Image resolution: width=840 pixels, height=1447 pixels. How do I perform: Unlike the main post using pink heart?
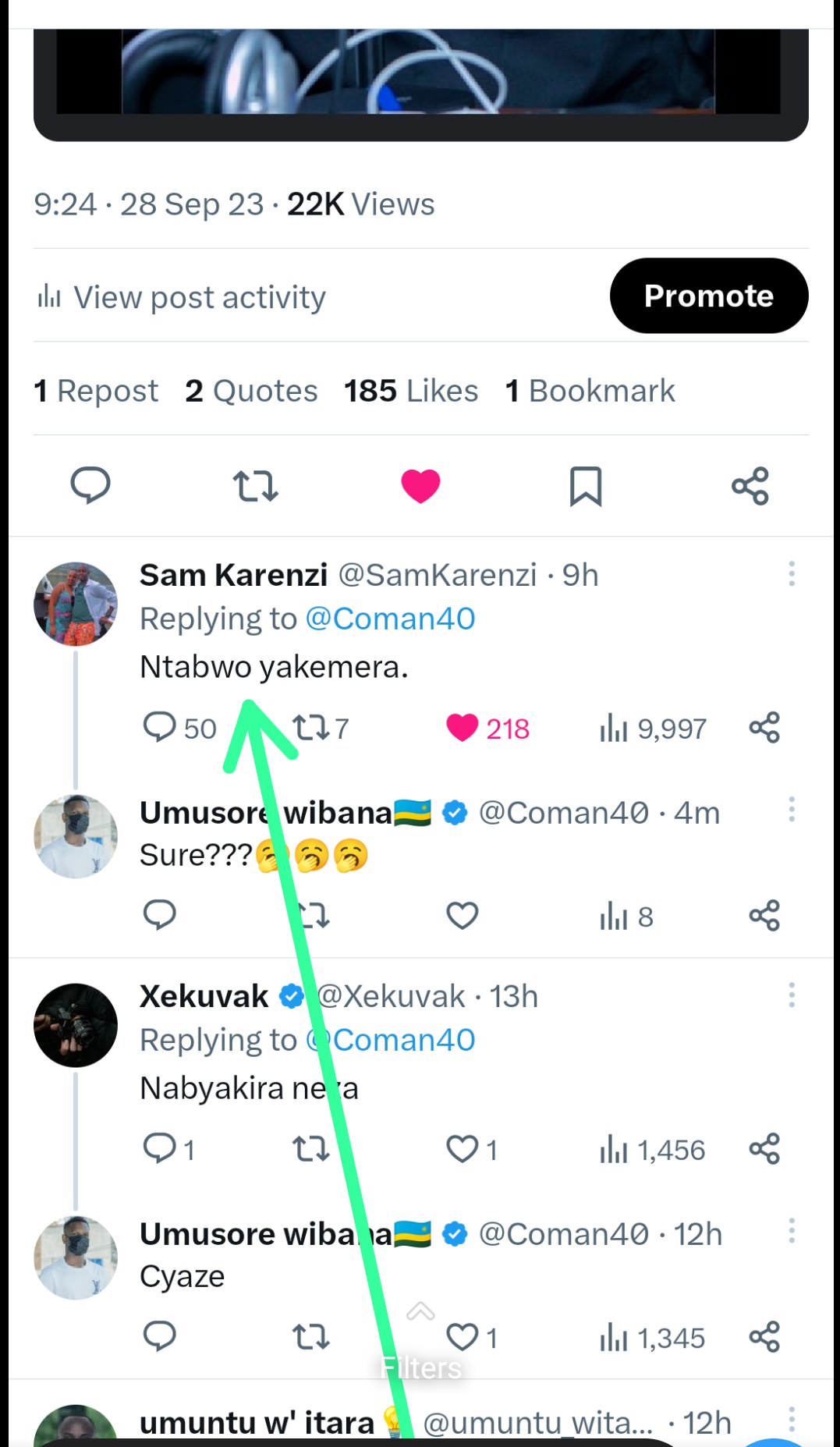[x=420, y=486]
